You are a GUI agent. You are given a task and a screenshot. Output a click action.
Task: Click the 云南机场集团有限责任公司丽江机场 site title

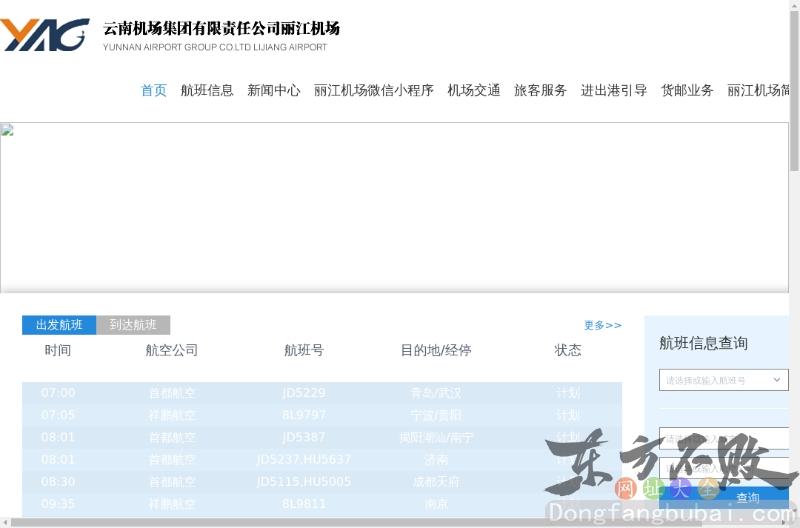221,29
